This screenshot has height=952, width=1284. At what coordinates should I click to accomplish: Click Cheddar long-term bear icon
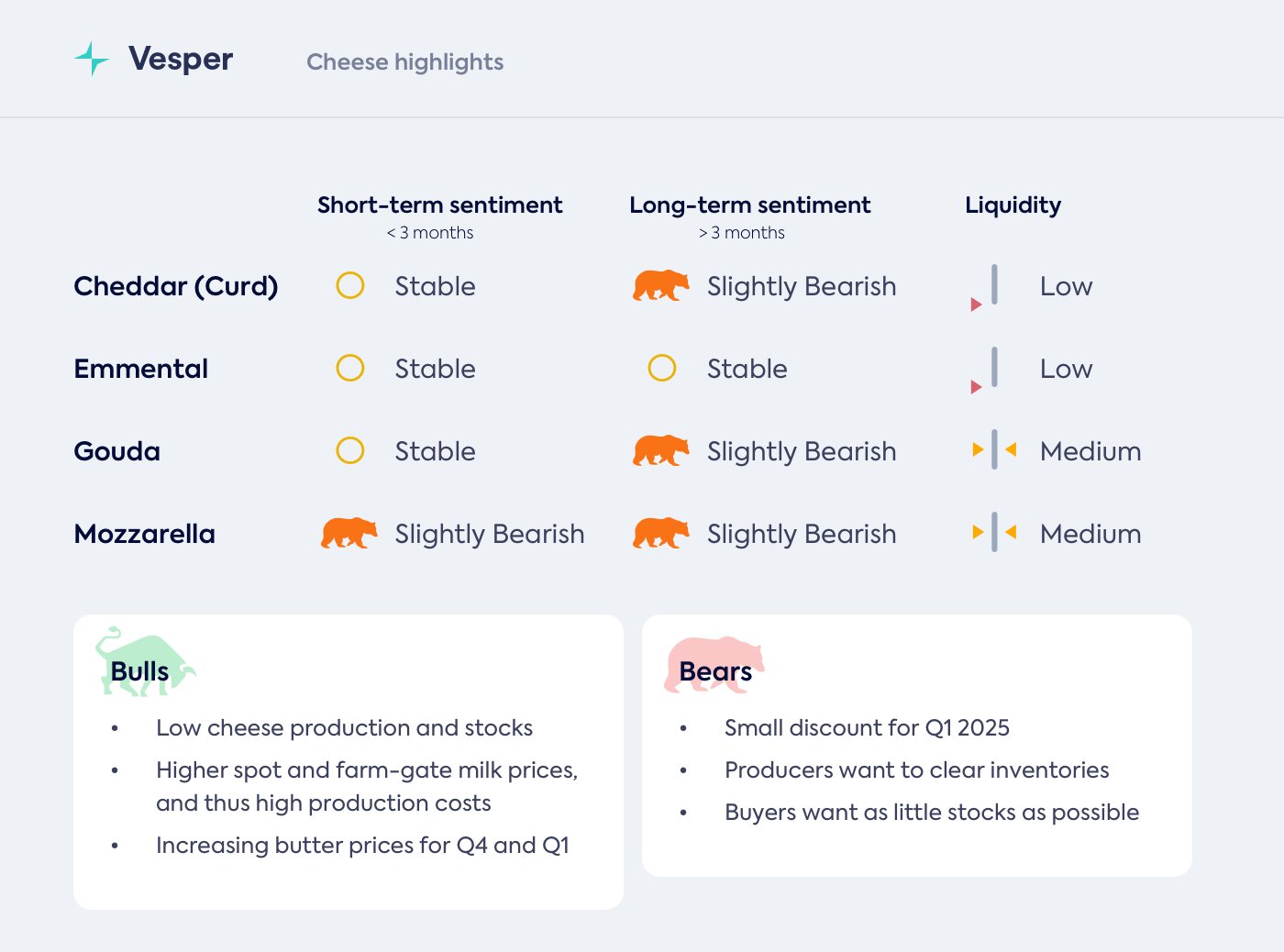click(x=660, y=286)
